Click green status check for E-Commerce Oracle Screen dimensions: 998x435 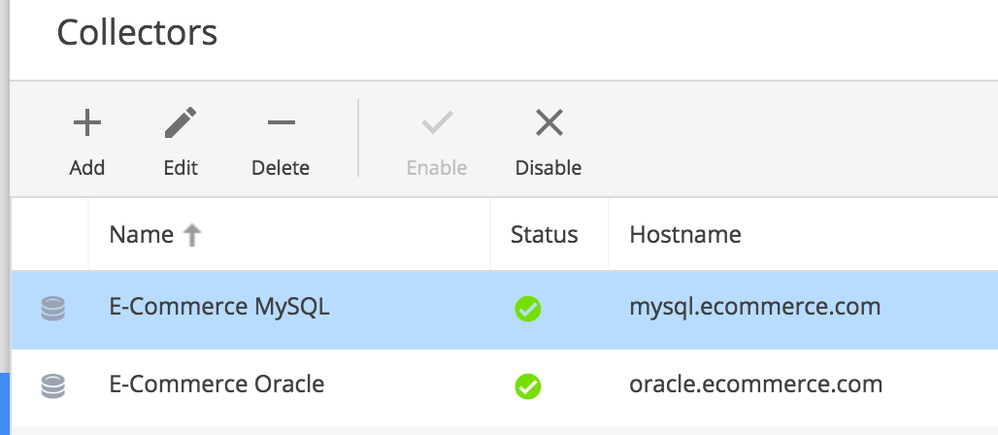[x=528, y=387]
